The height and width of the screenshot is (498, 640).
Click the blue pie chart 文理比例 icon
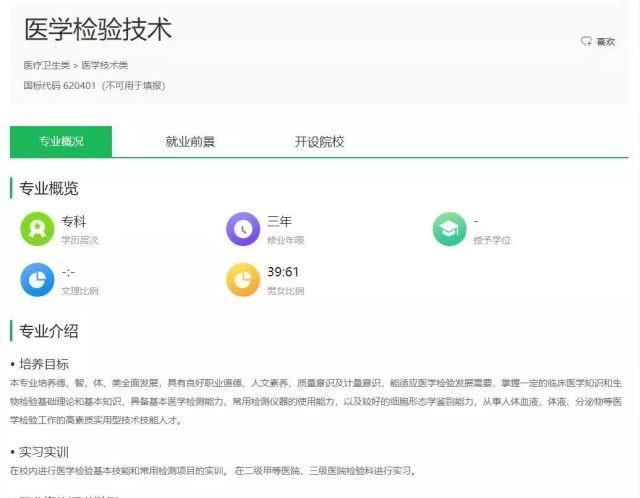tap(37, 280)
